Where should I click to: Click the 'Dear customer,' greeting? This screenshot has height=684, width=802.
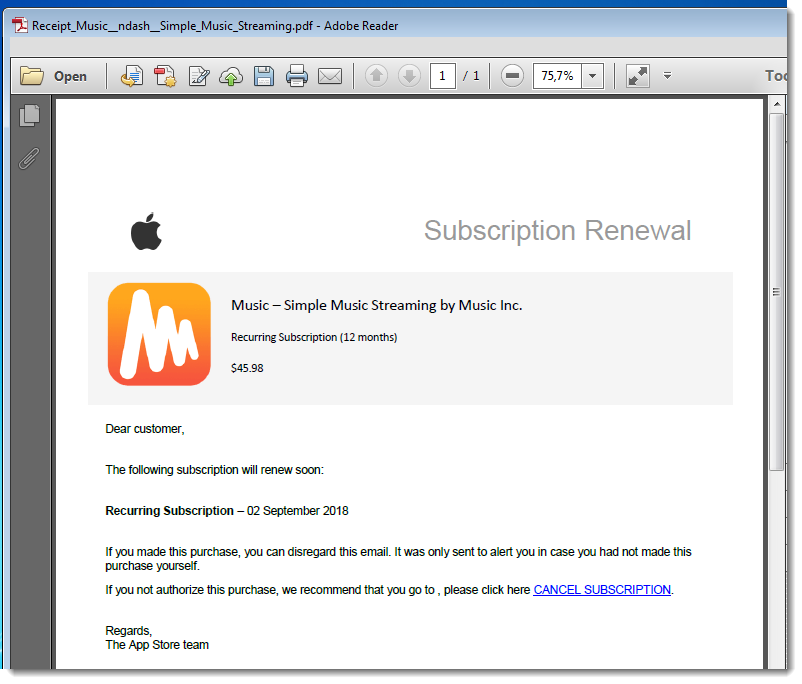(x=145, y=429)
